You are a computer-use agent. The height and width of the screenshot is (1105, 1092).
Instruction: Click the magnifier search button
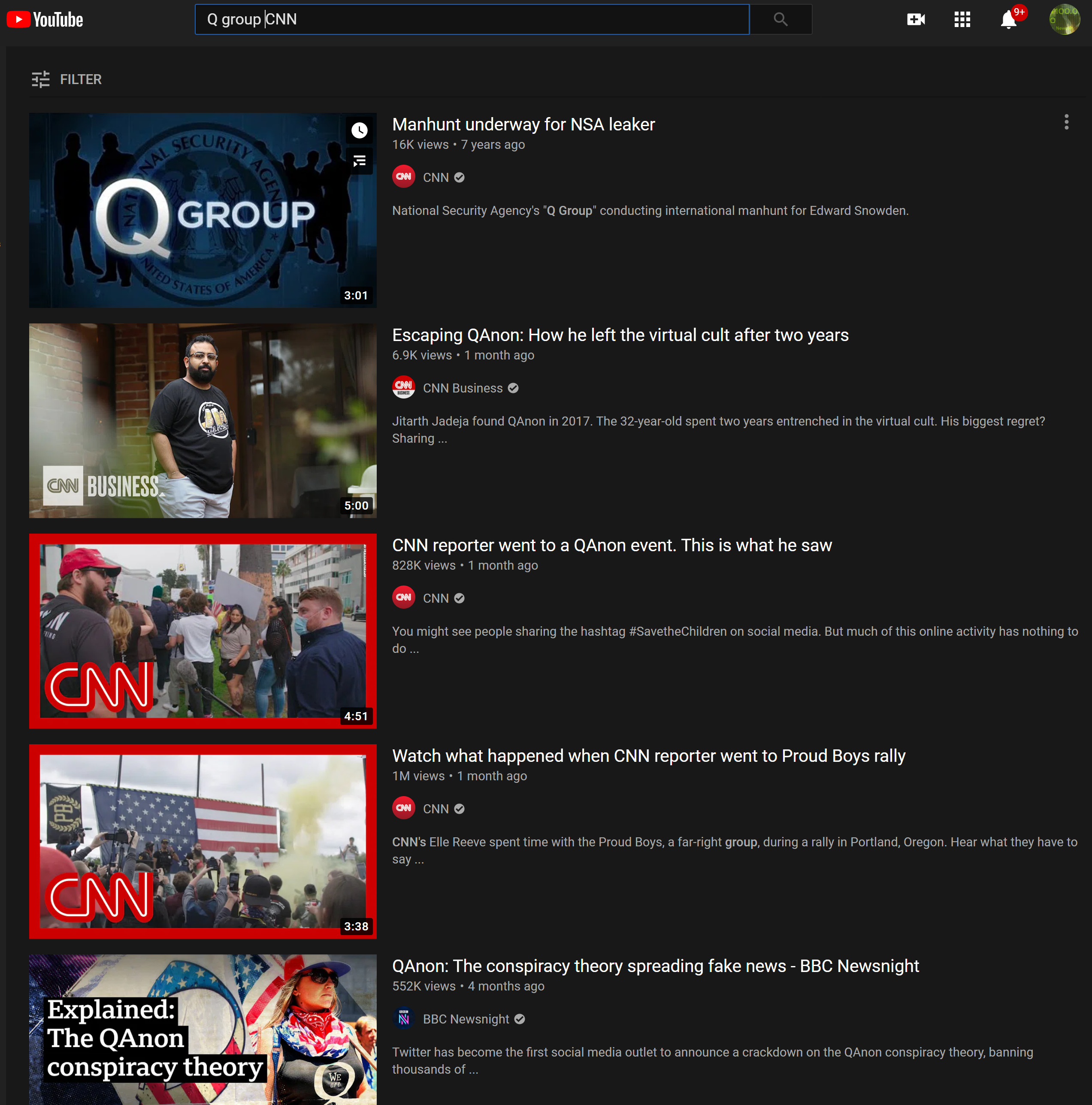(780, 19)
